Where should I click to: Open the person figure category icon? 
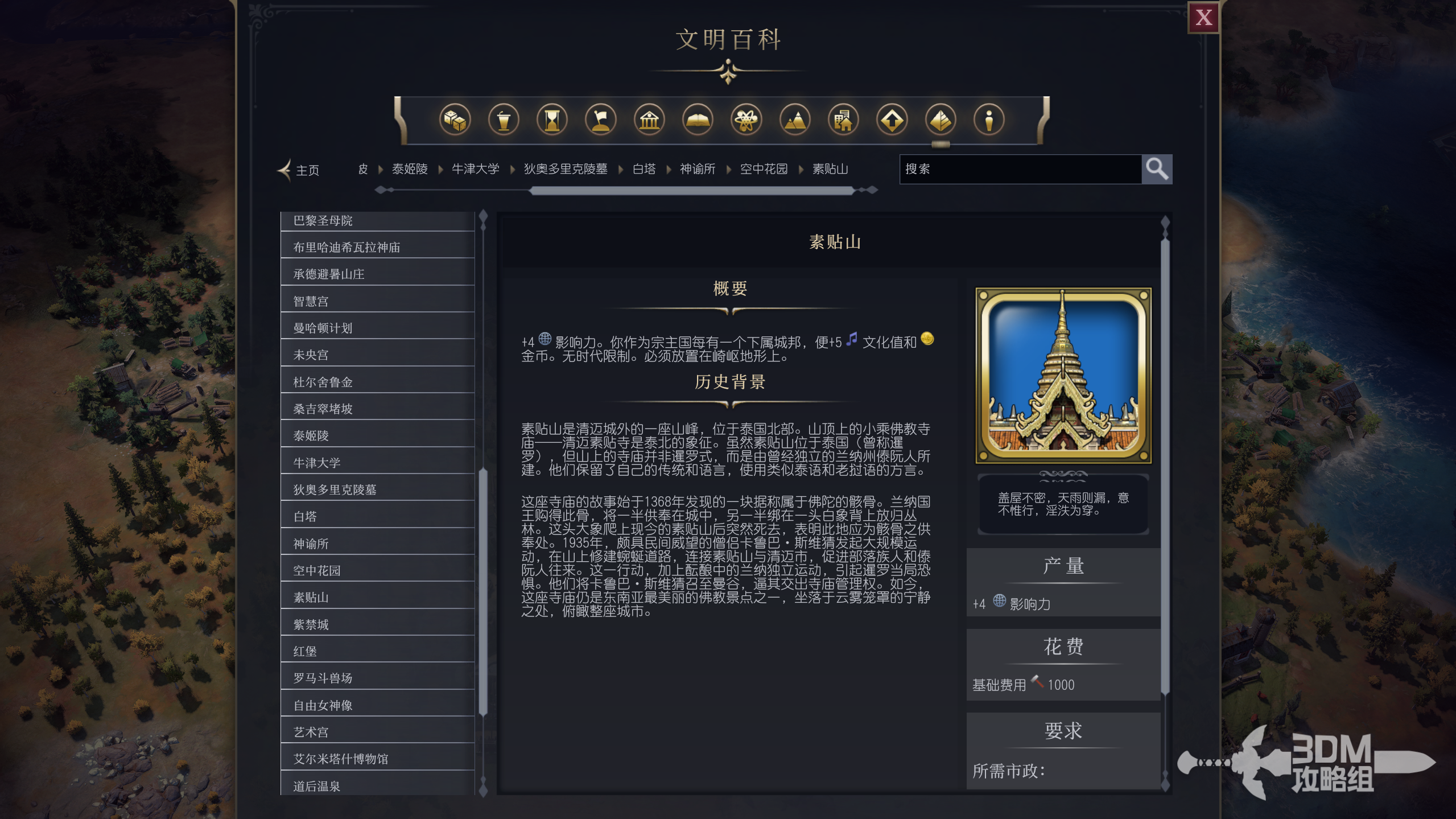[989, 120]
